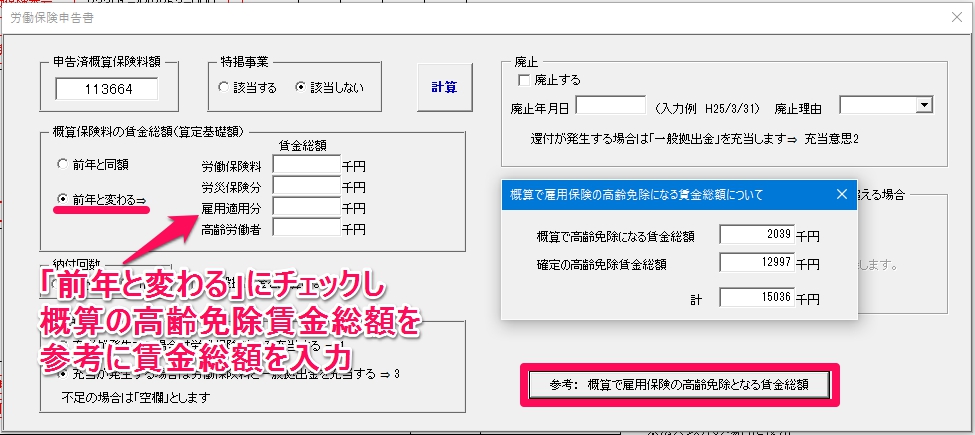Click the 概算で高齢免除になる賃金総額 field showing 2039
The image size is (975, 435).
coord(755,235)
